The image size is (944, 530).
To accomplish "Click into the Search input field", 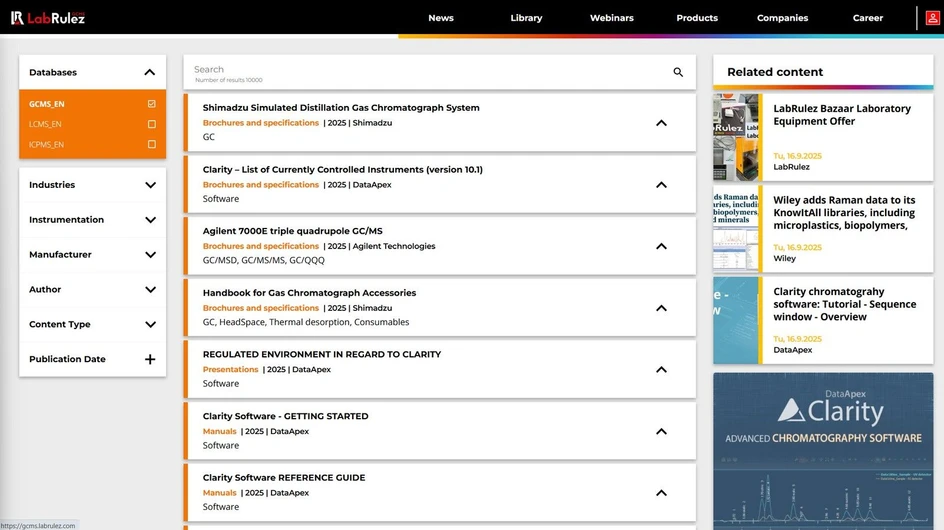I will [420, 72].
